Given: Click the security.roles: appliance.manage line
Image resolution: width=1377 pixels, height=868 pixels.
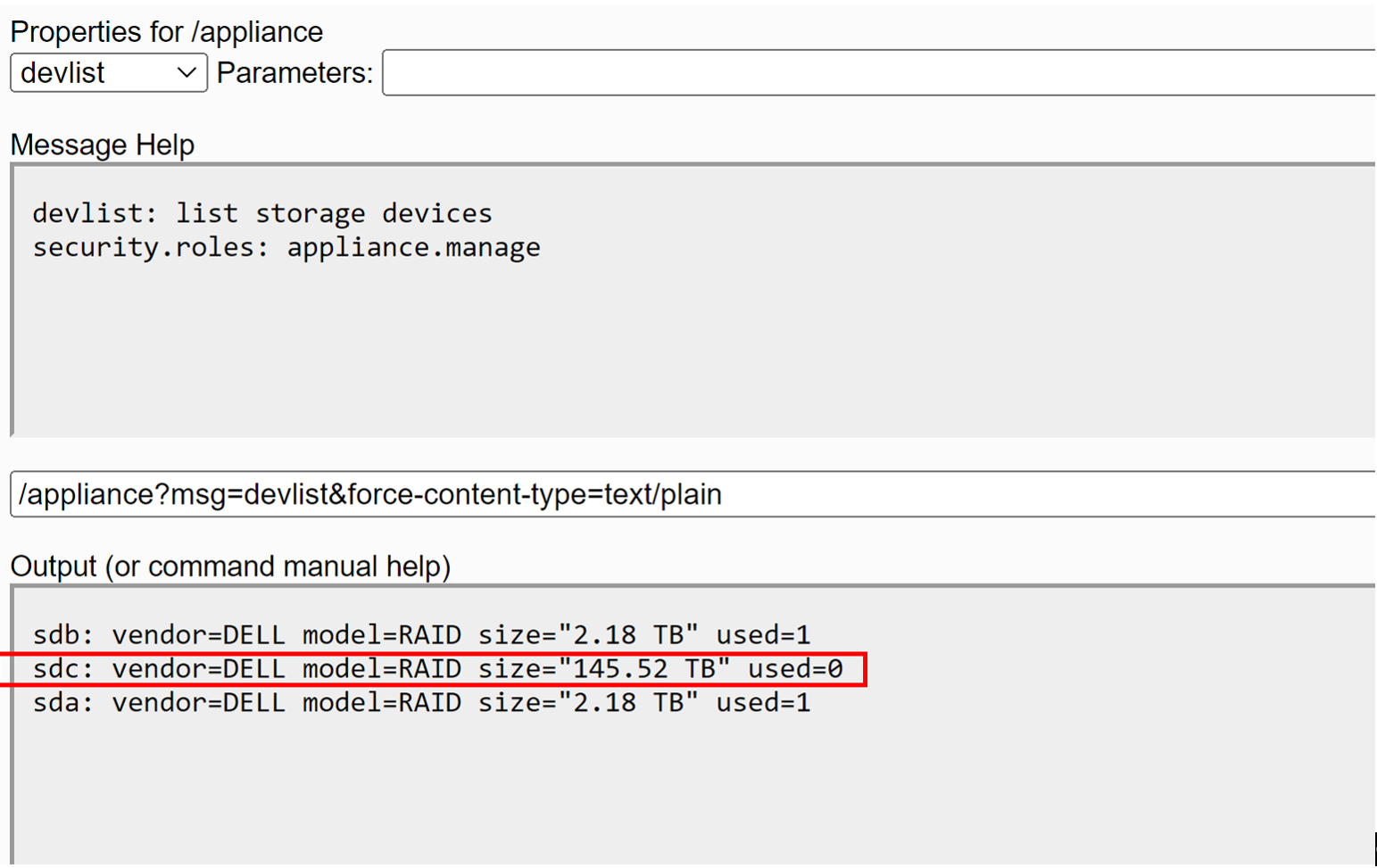Looking at the screenshot, I should [286, 247].
